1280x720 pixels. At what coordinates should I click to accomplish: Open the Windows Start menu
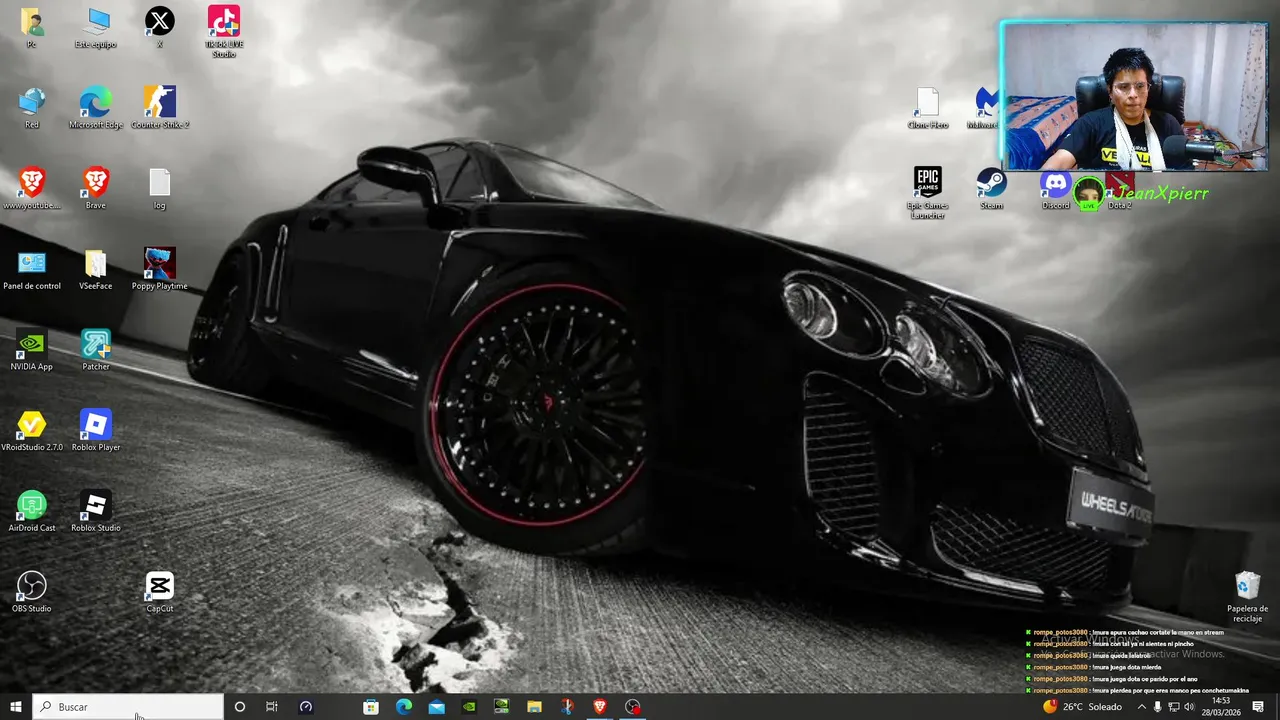[x=16, y=707]
